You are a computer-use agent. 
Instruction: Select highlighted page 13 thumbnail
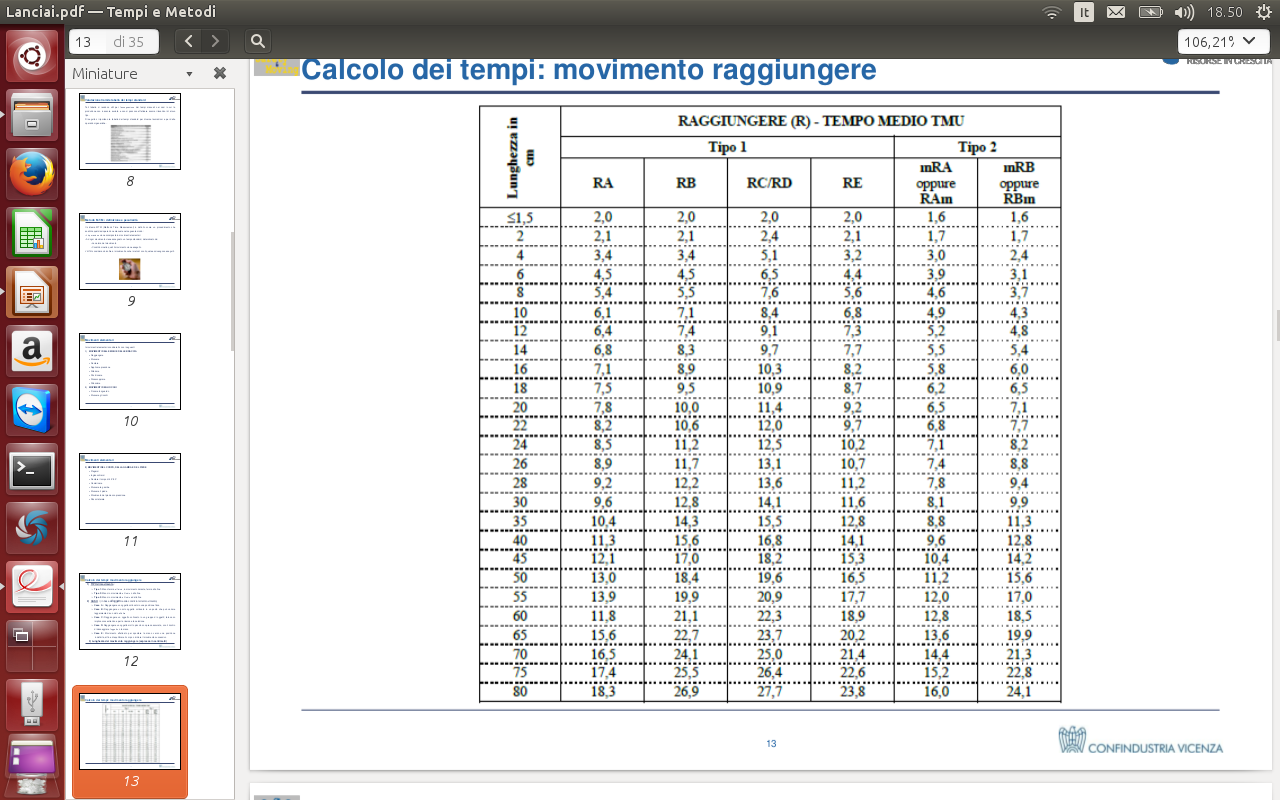130,731
